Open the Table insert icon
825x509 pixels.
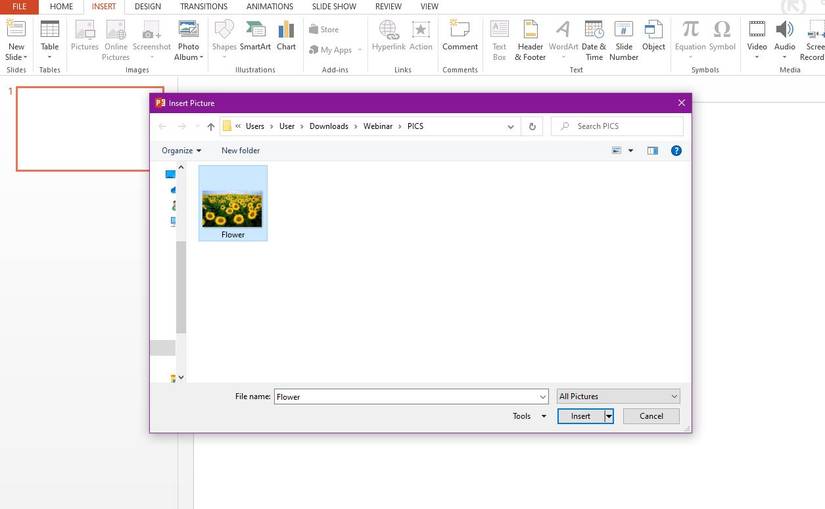point(49,29)
